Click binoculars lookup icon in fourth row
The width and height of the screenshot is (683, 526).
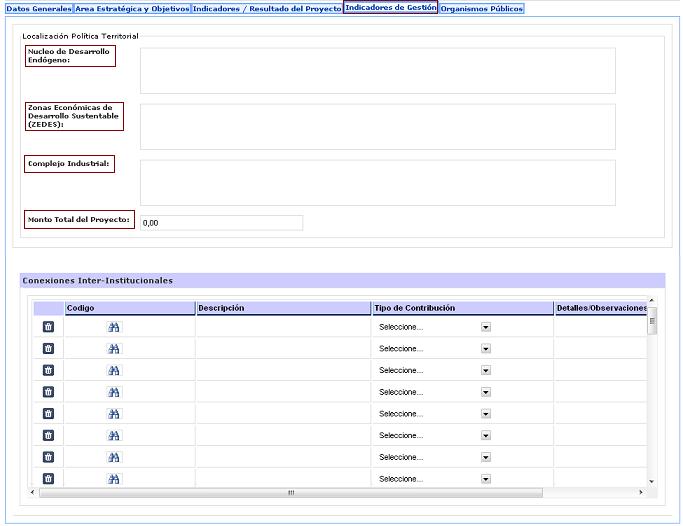(x=114, y=392)
